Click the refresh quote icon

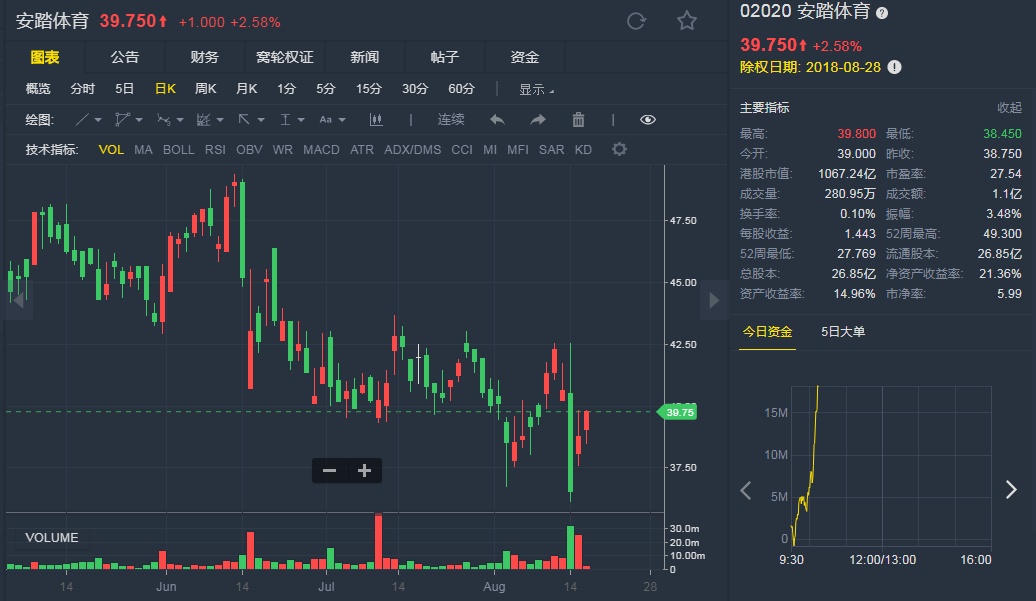[636, 21]
